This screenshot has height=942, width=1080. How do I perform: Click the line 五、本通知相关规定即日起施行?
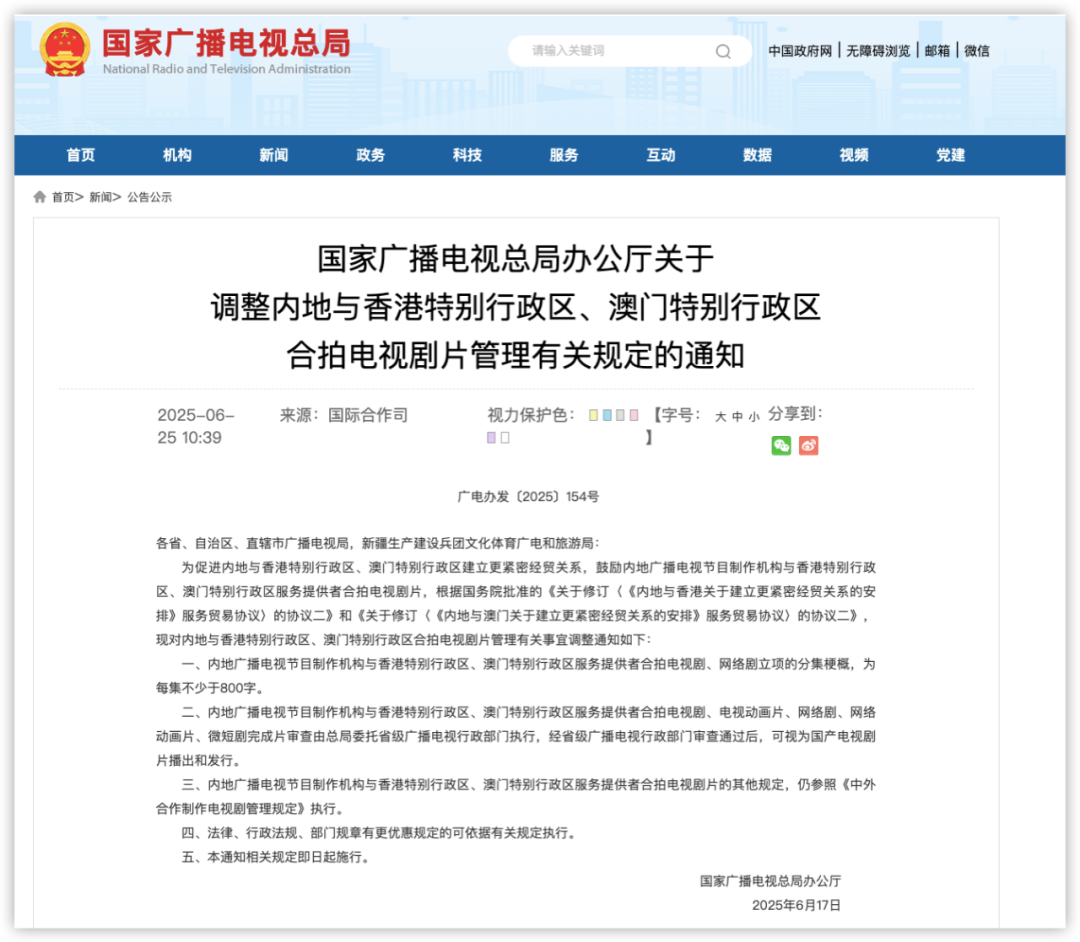(x=276, y=857)
